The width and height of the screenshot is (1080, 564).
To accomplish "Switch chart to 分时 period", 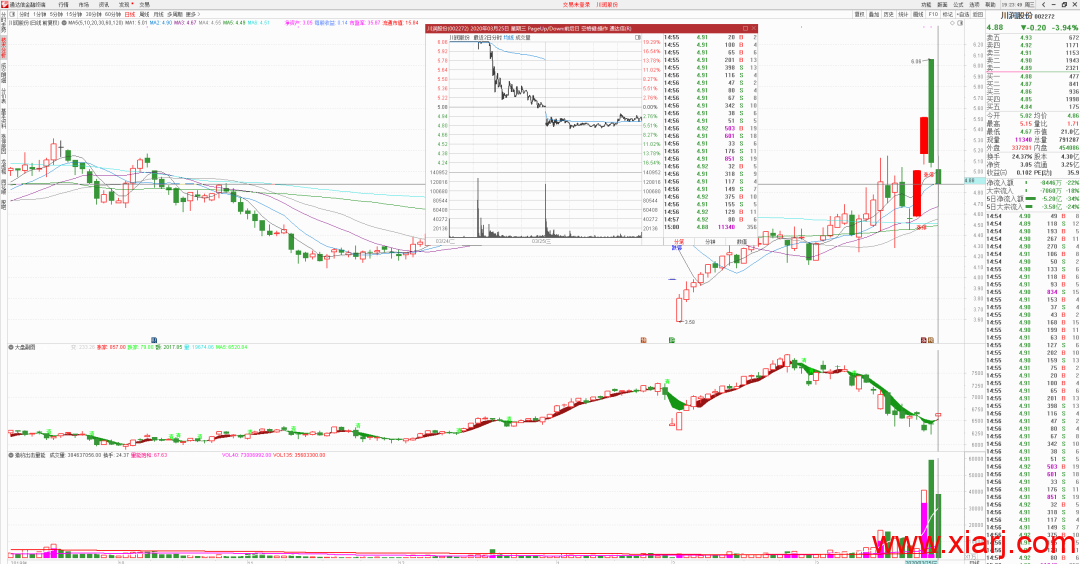I will point(24,14).
